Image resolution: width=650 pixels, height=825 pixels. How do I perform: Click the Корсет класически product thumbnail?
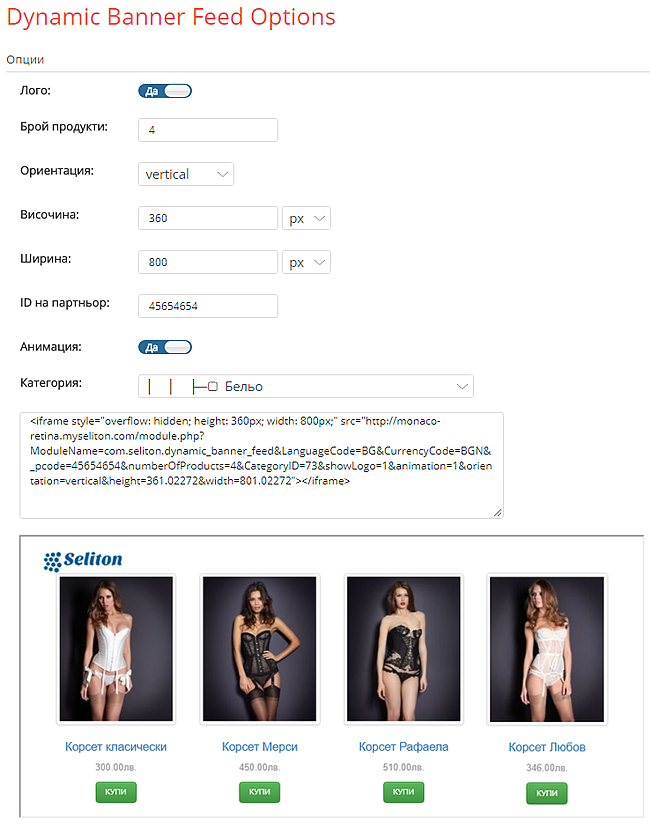[x=116, y=649]
